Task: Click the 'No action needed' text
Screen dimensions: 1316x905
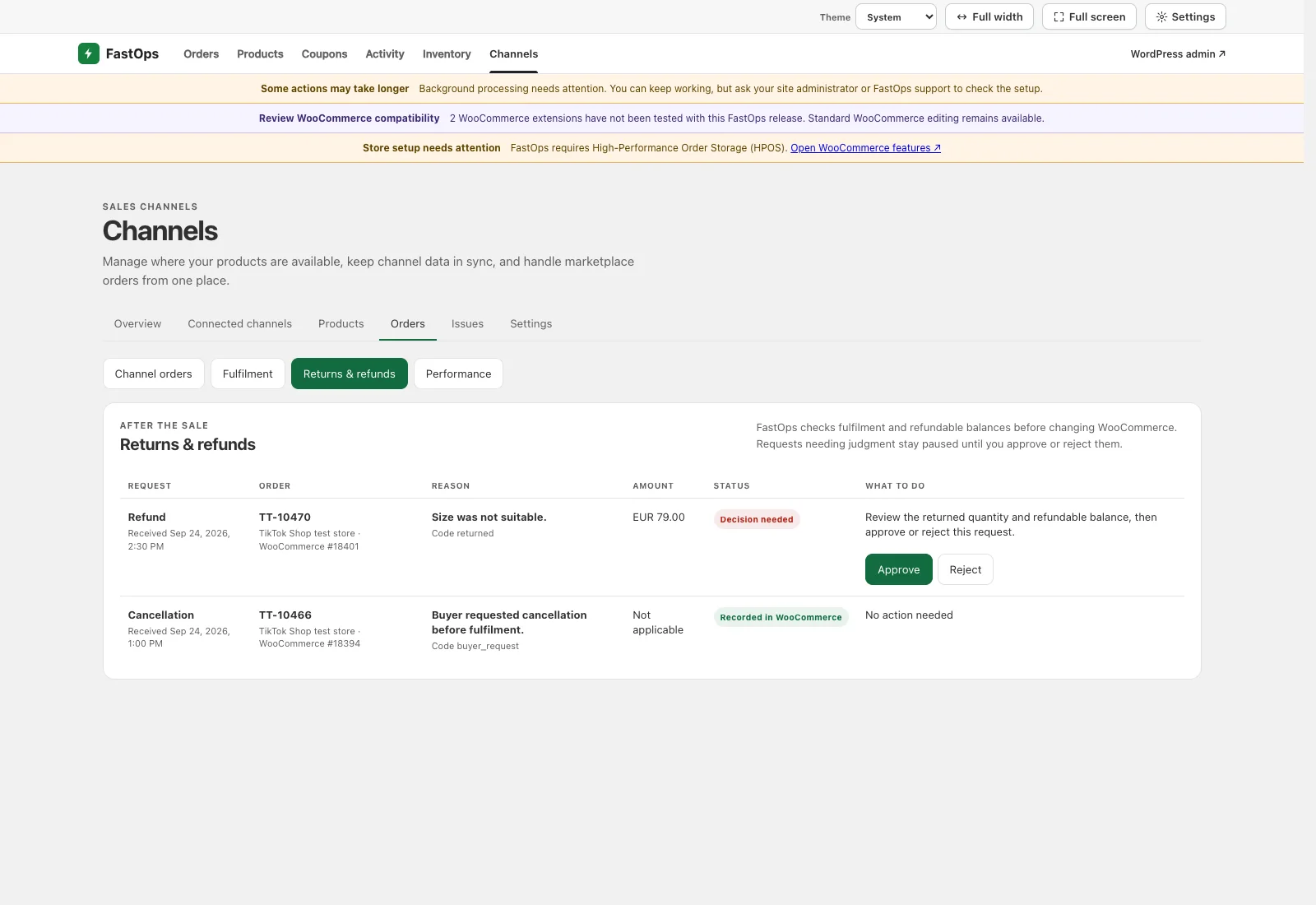Action: [909, 615]
